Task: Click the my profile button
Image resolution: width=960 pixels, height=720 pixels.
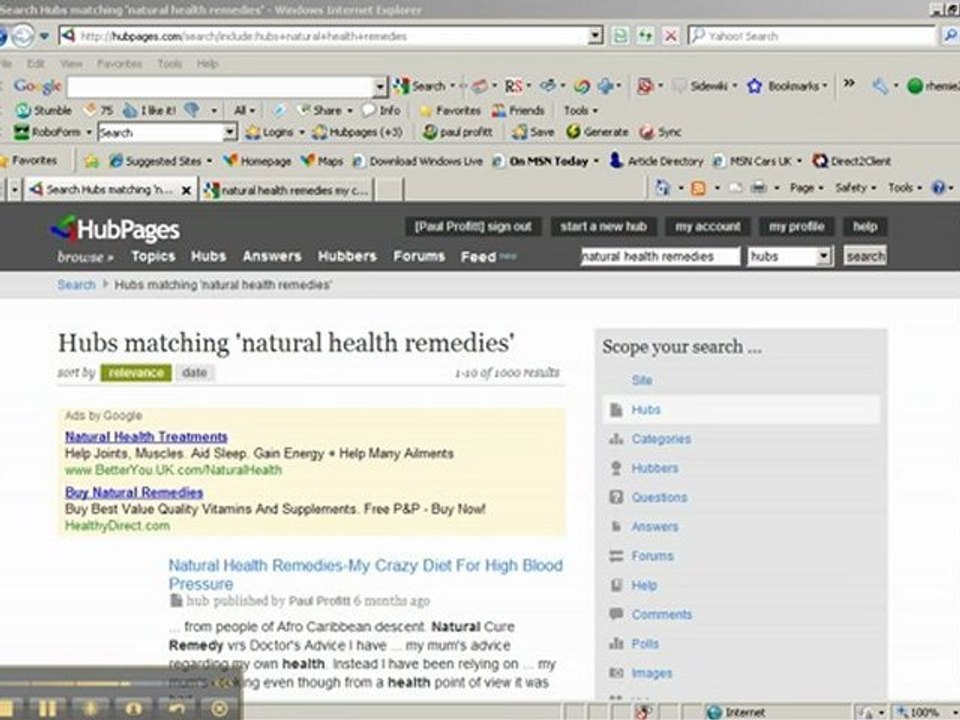Action: tap(797, 227)
